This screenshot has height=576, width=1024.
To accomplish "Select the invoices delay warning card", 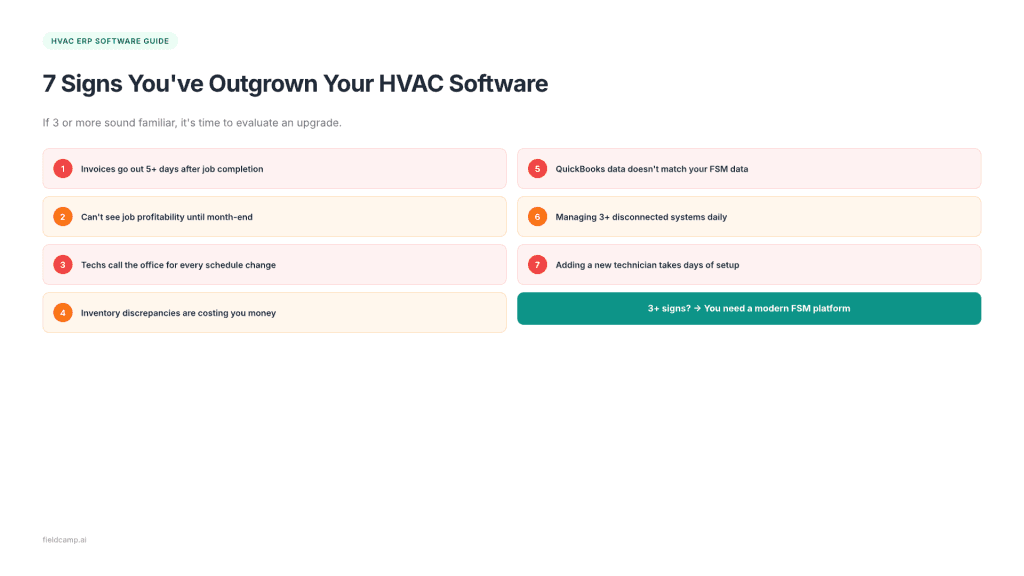I will [x=274, y=168].
